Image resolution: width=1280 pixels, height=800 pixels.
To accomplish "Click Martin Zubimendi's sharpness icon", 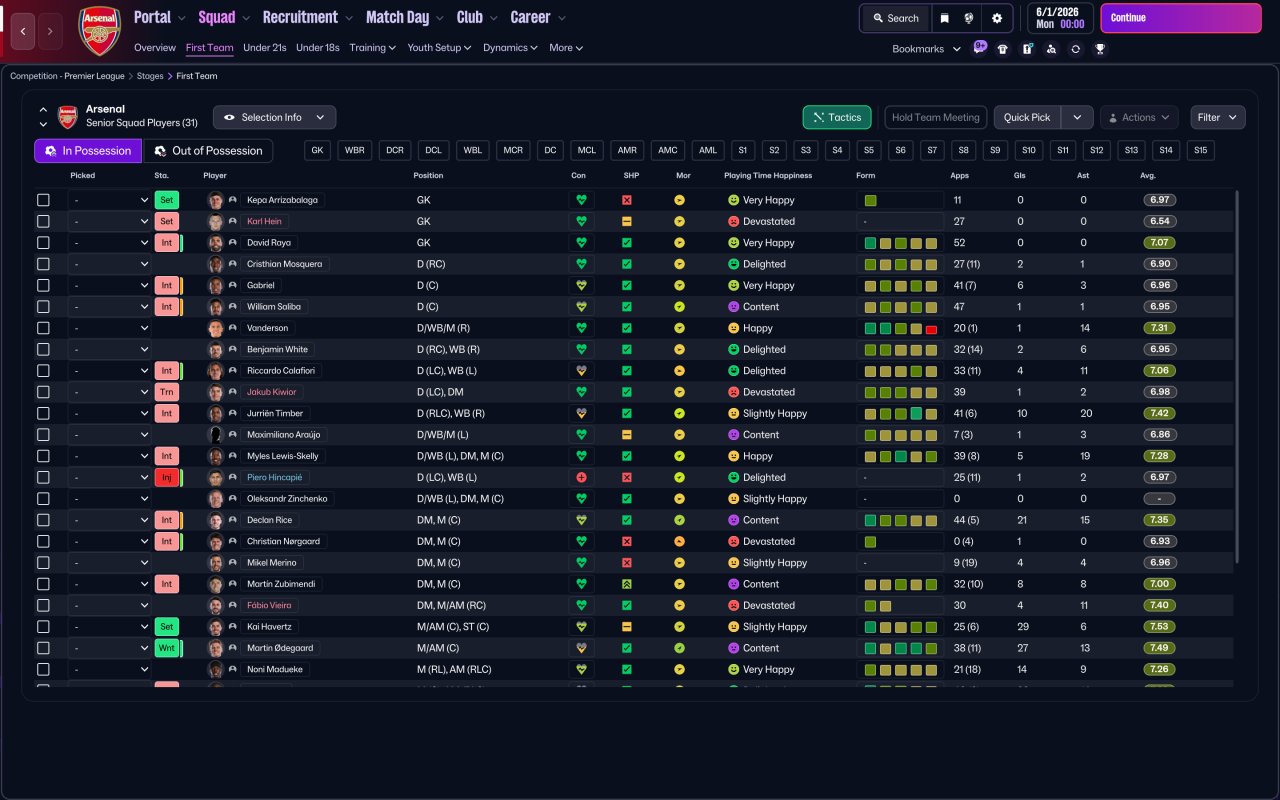I will point(627,584).
